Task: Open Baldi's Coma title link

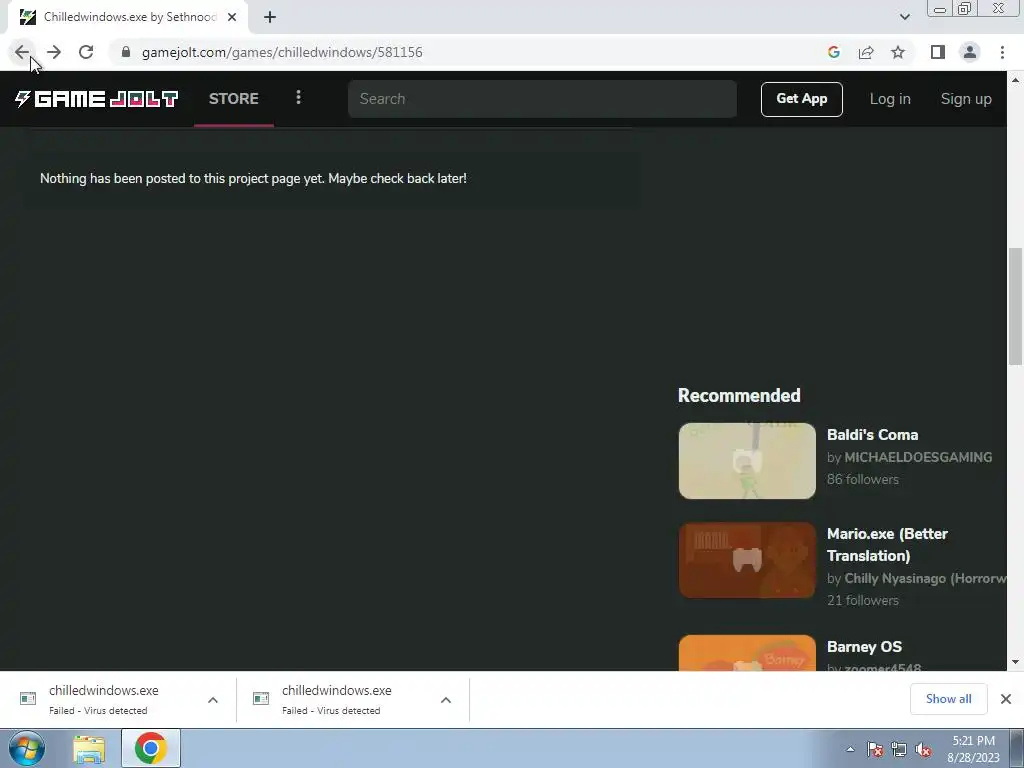Action: click(x=872, y=435)
